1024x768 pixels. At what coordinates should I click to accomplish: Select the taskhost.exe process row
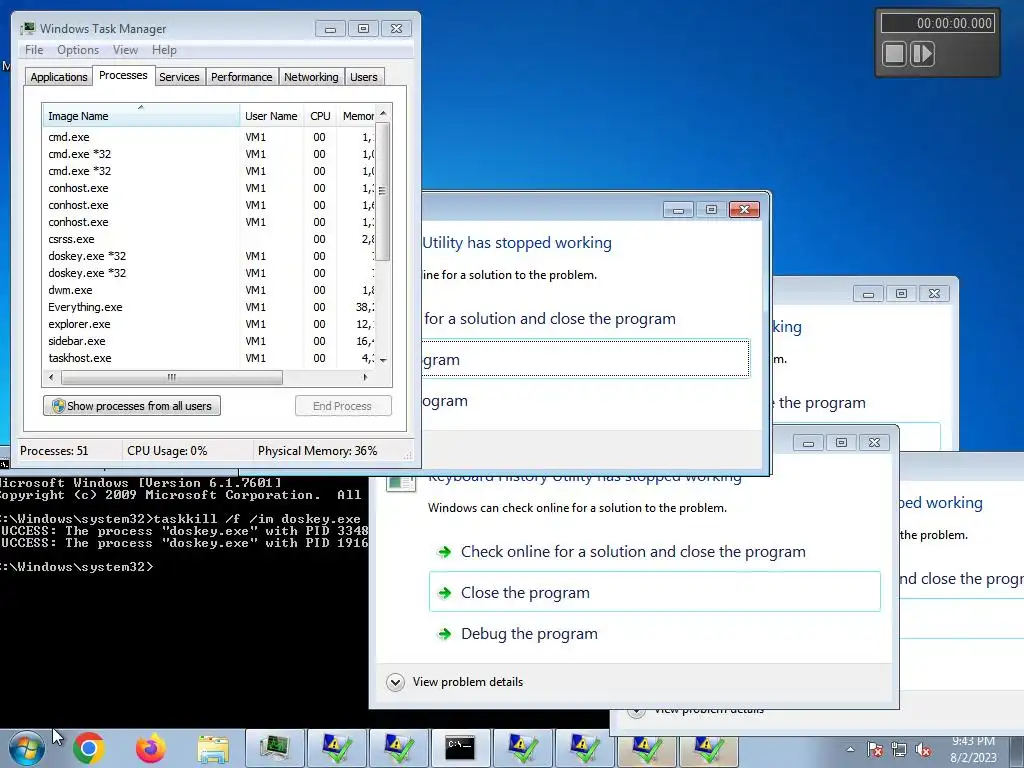(209, 358)
